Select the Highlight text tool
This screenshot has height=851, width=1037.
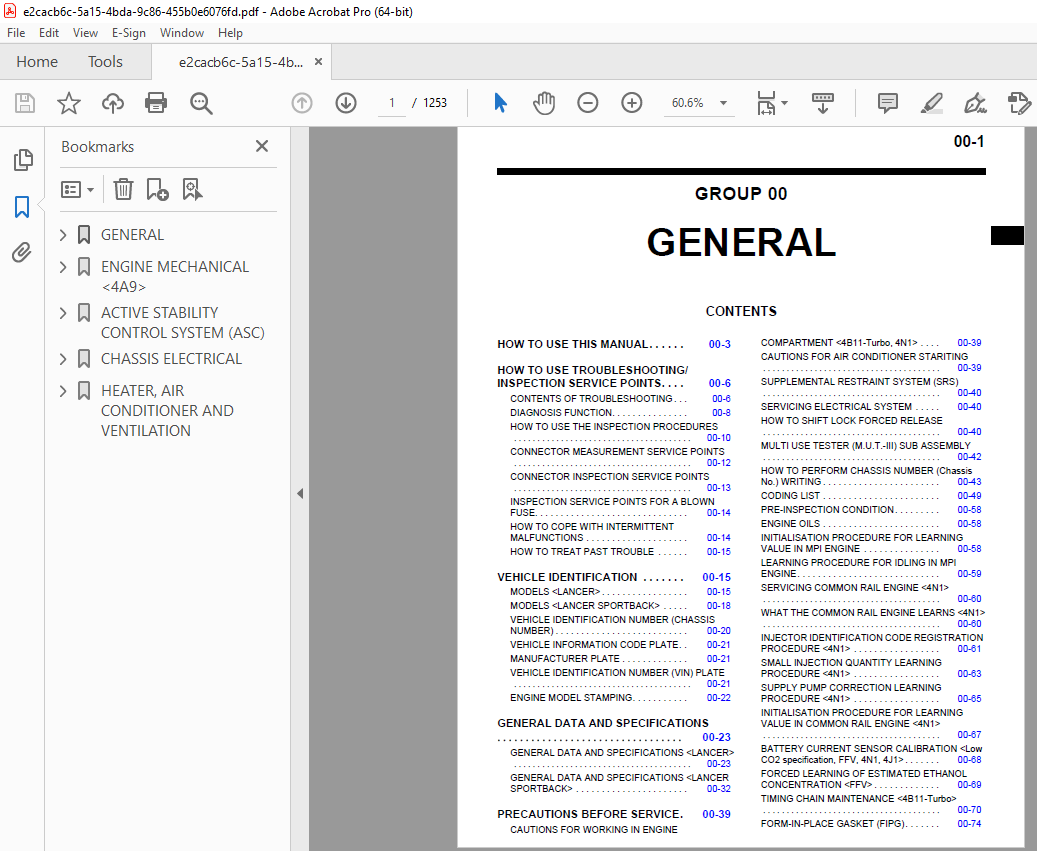[x=931, y=103]
